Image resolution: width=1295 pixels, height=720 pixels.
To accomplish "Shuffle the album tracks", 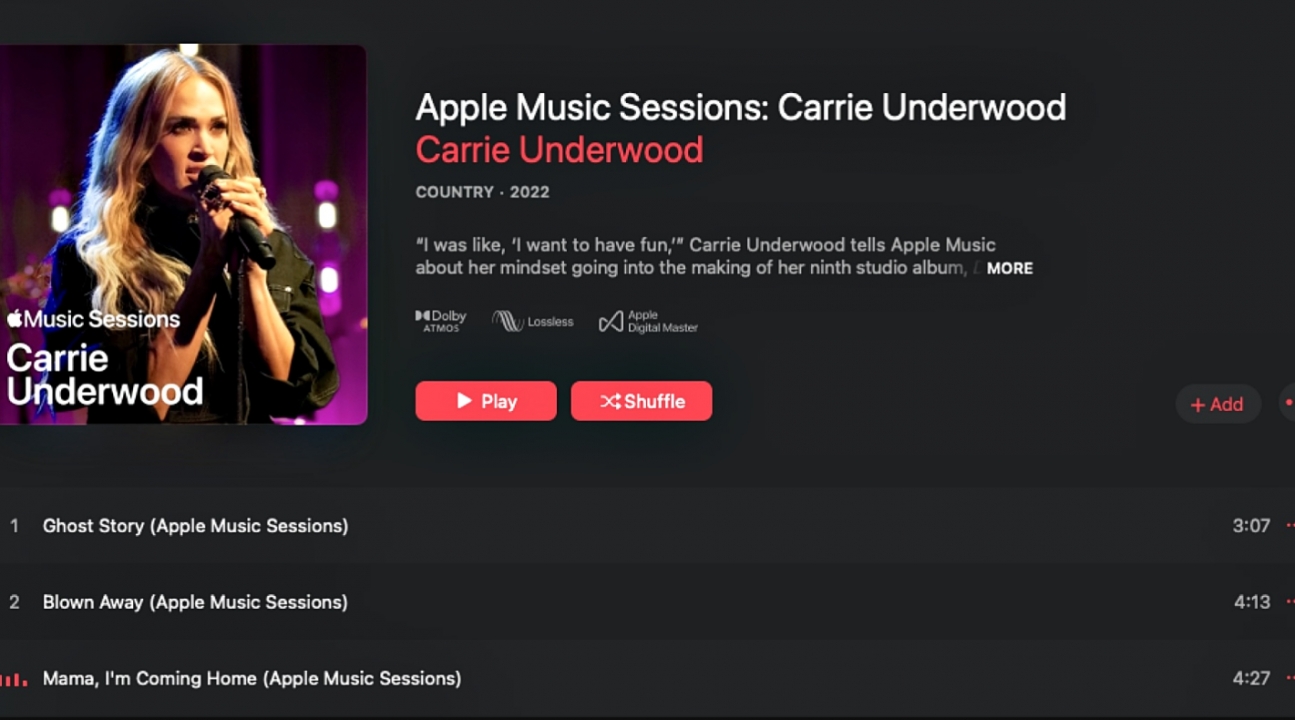I will 642,401.
